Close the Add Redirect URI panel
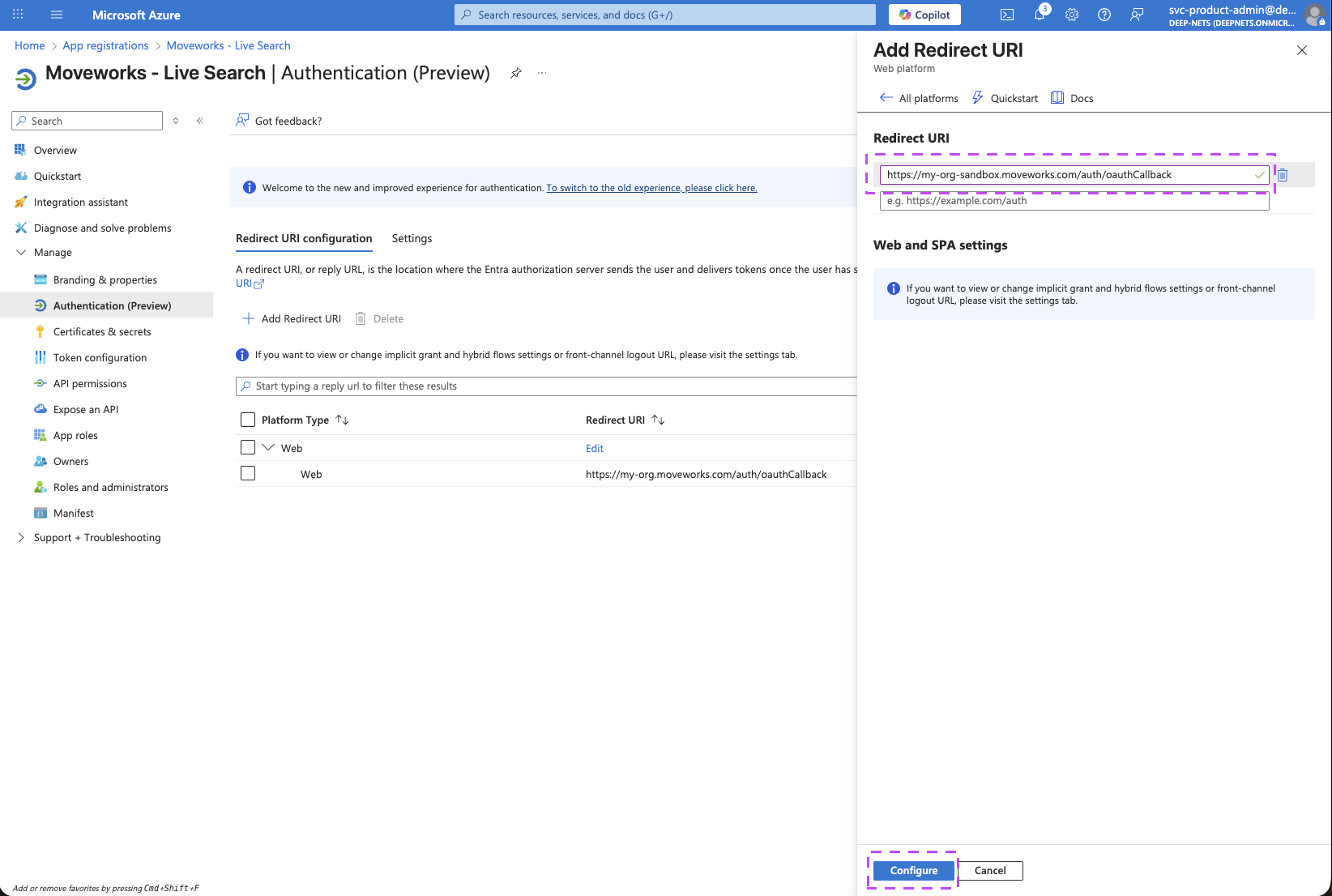1332x896 pixels. 1302,50
